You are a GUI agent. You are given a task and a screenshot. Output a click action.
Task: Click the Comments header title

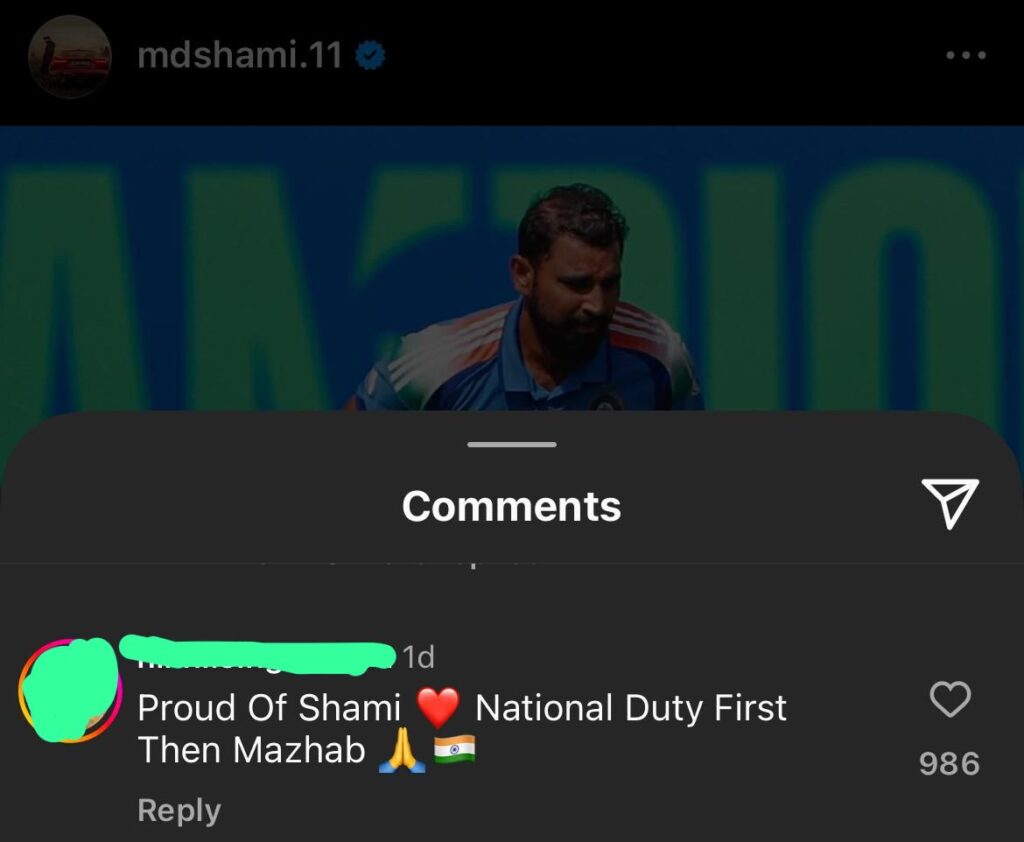(511, 506)
